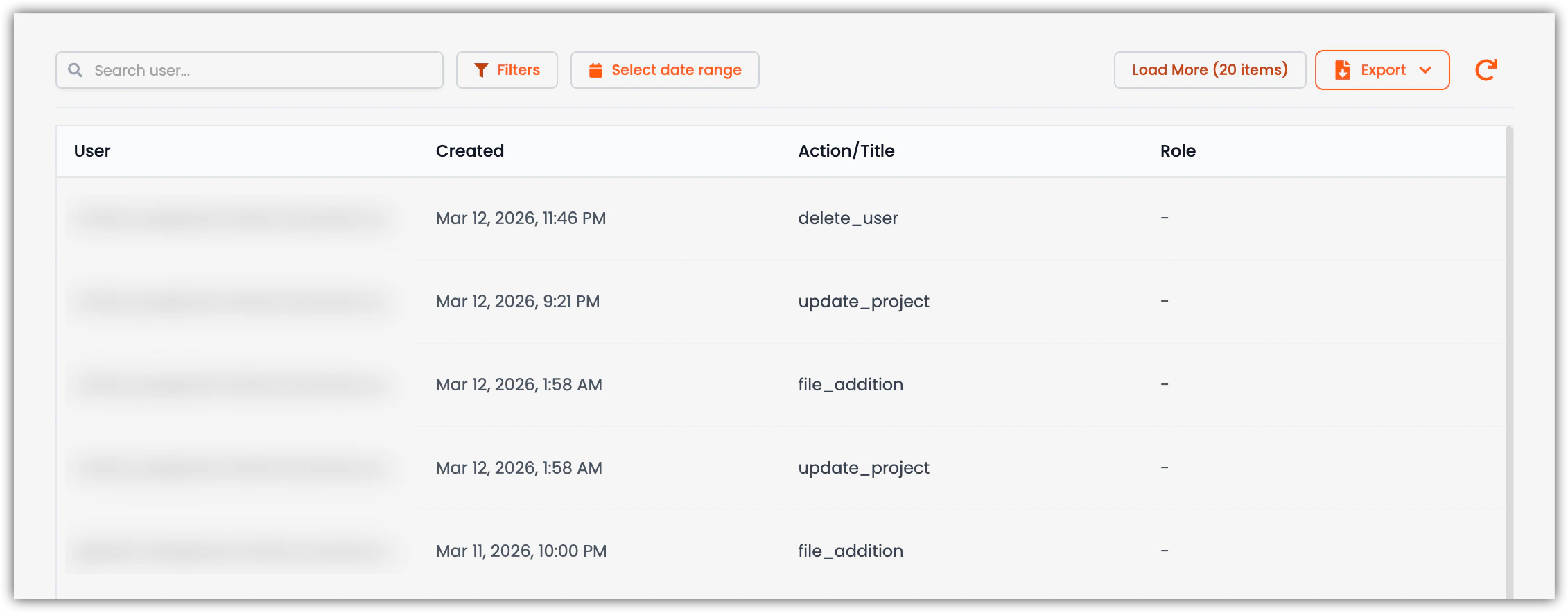Click the Role column header

pos(1178,151)
